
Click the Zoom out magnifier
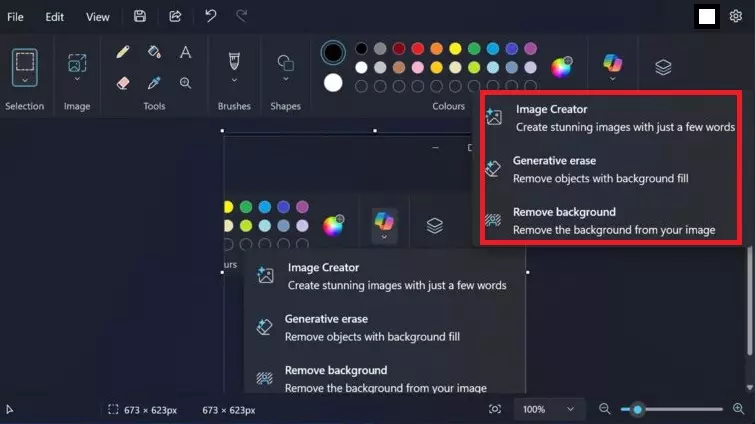(x=605, y=409)
